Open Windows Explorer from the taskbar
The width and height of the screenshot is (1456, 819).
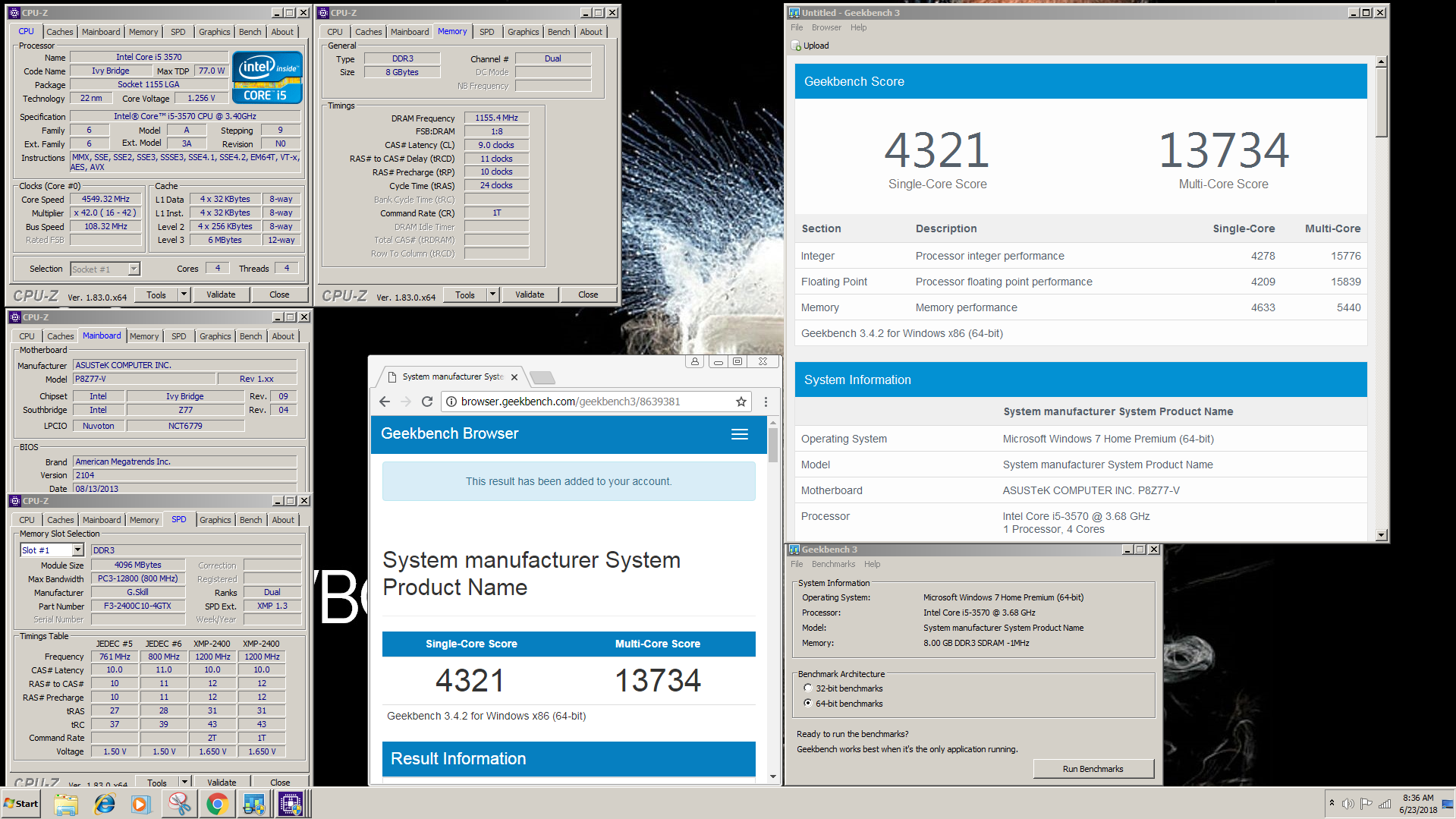pyautogui.click(x=66, y=804)
